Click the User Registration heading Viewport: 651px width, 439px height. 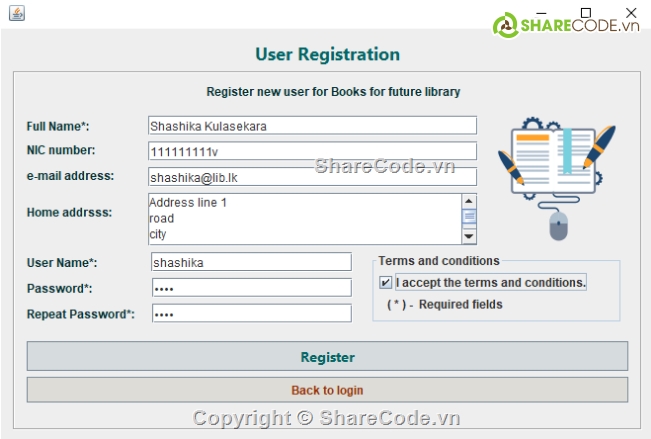tap(327, 55)
